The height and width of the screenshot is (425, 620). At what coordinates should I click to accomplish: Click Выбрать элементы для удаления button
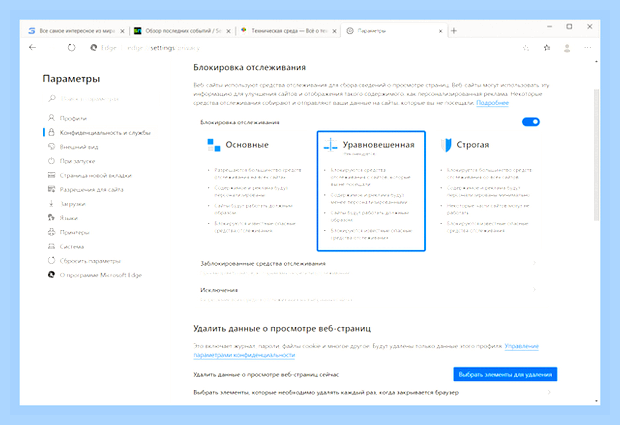tap(505, 374)
